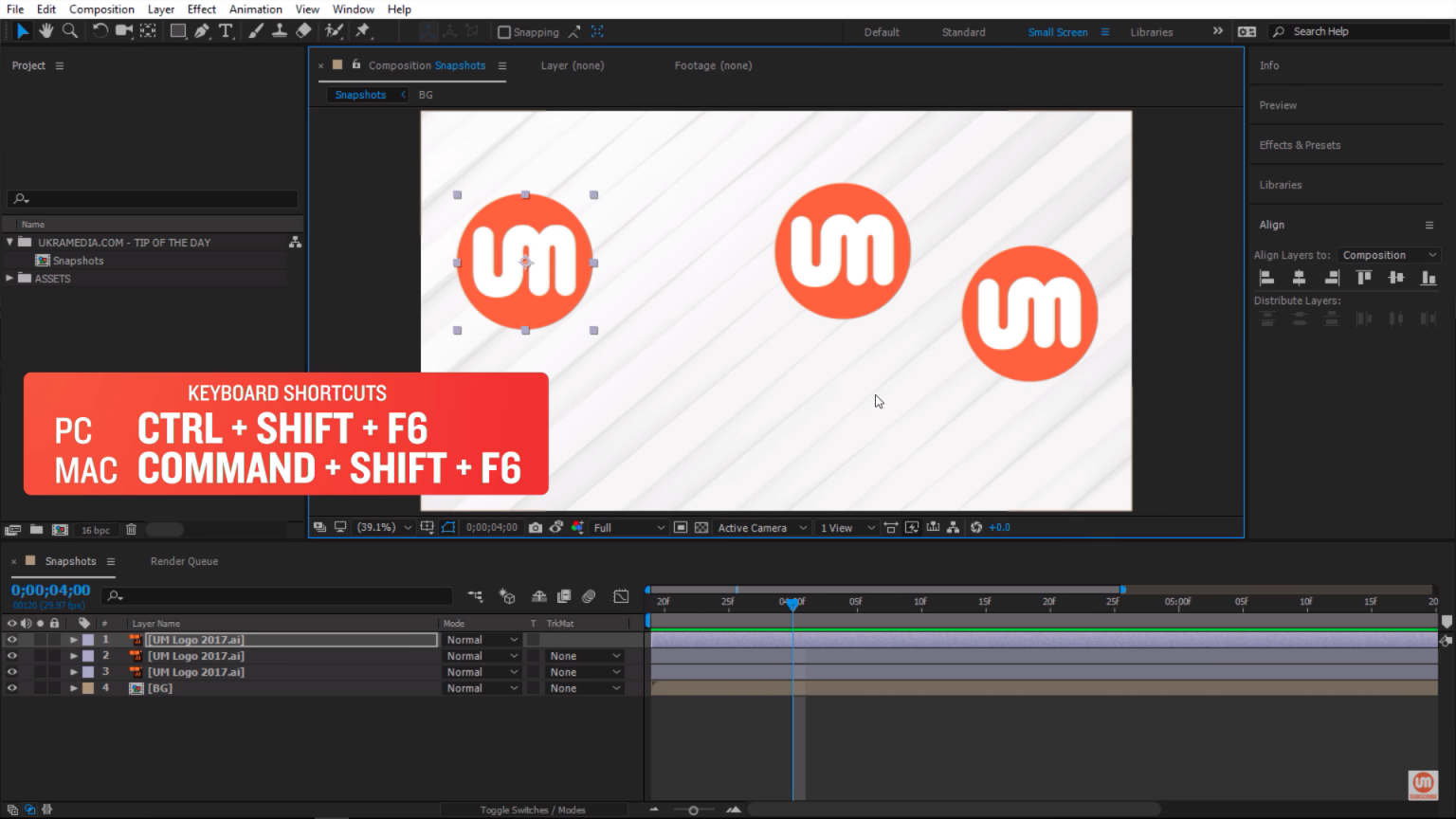Open the Full resolution dropdown
This screenshot has height=819, width=1456.
[628, 528]
